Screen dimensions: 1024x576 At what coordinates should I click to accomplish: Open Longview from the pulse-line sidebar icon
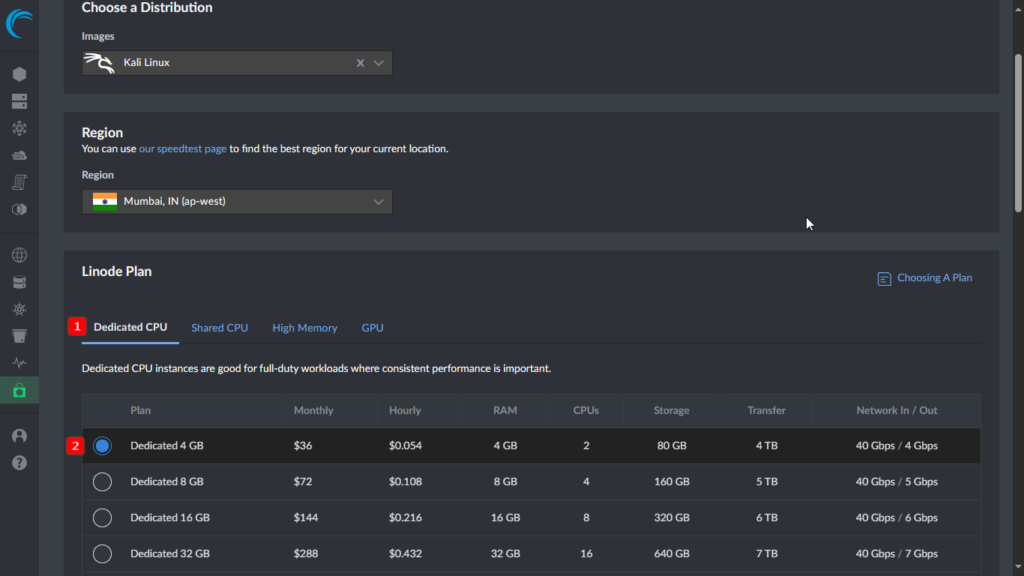20,363
